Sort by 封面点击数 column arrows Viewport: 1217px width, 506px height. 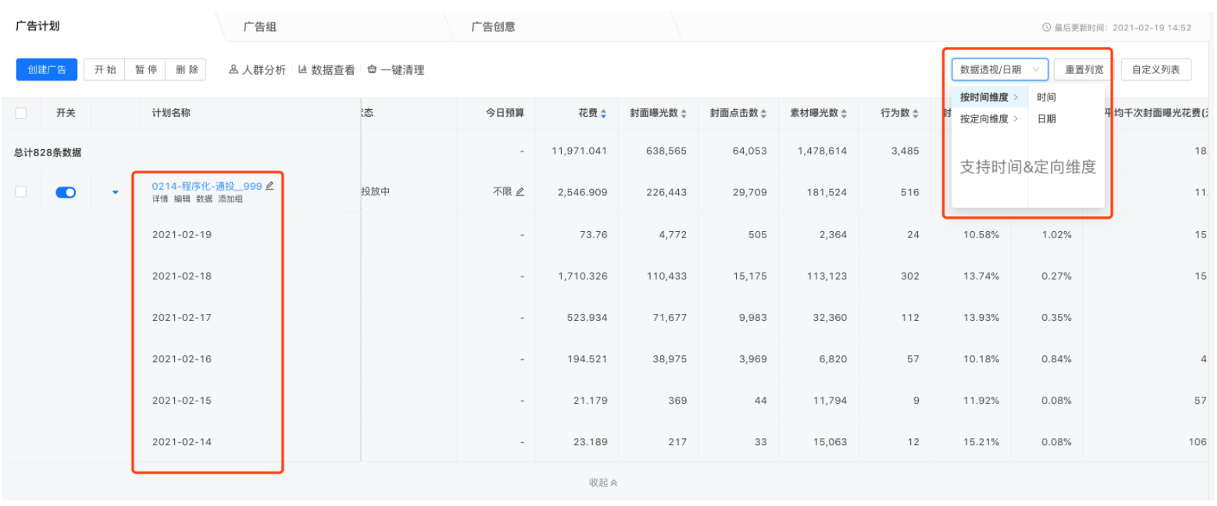pos(764,114)
